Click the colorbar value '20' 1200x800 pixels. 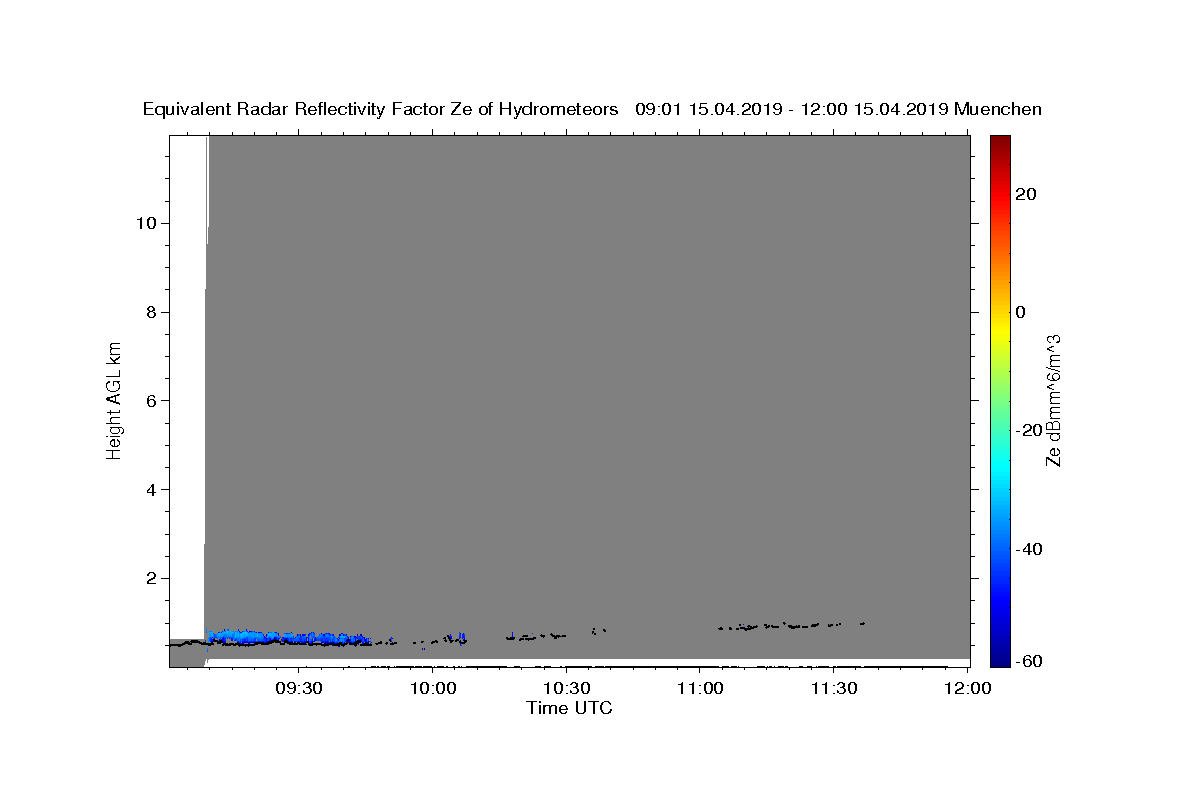point(1025,194)
